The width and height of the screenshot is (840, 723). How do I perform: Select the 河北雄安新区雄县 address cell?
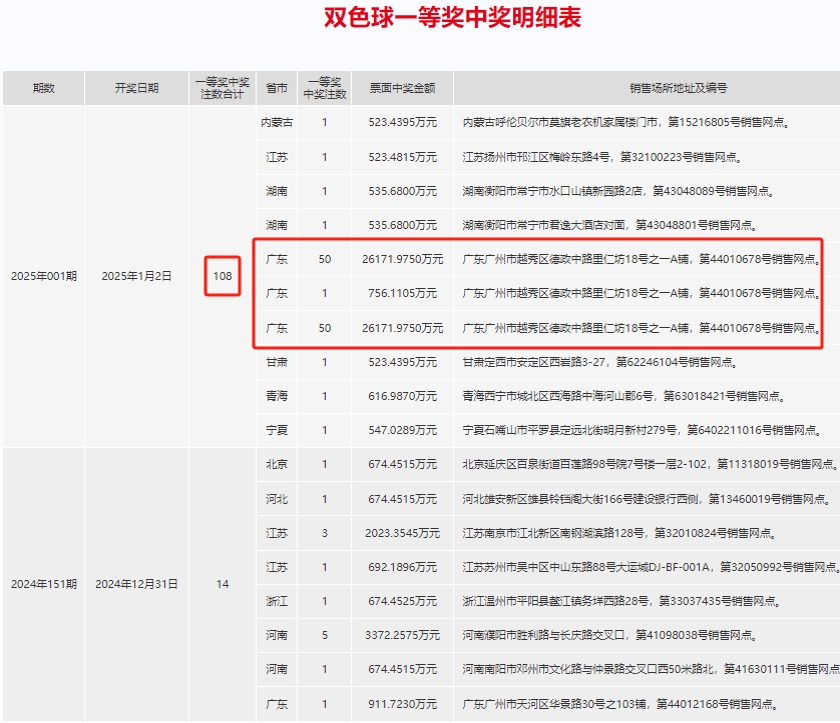(x=647, y=499)
